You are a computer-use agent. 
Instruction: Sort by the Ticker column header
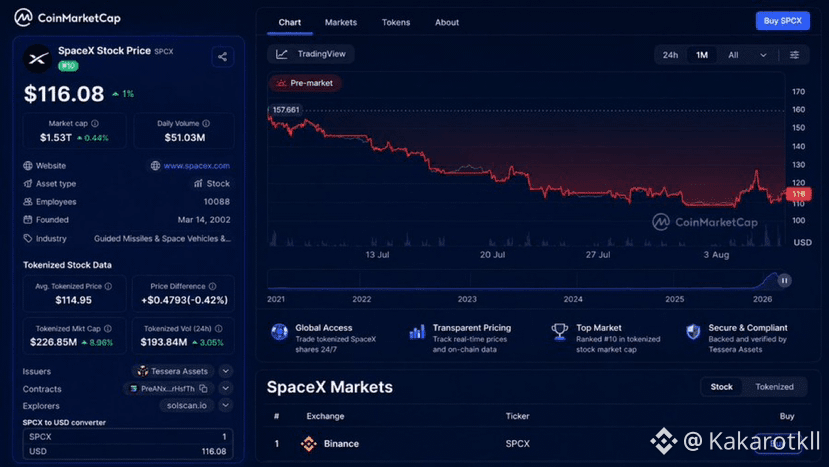click(517, 416)
